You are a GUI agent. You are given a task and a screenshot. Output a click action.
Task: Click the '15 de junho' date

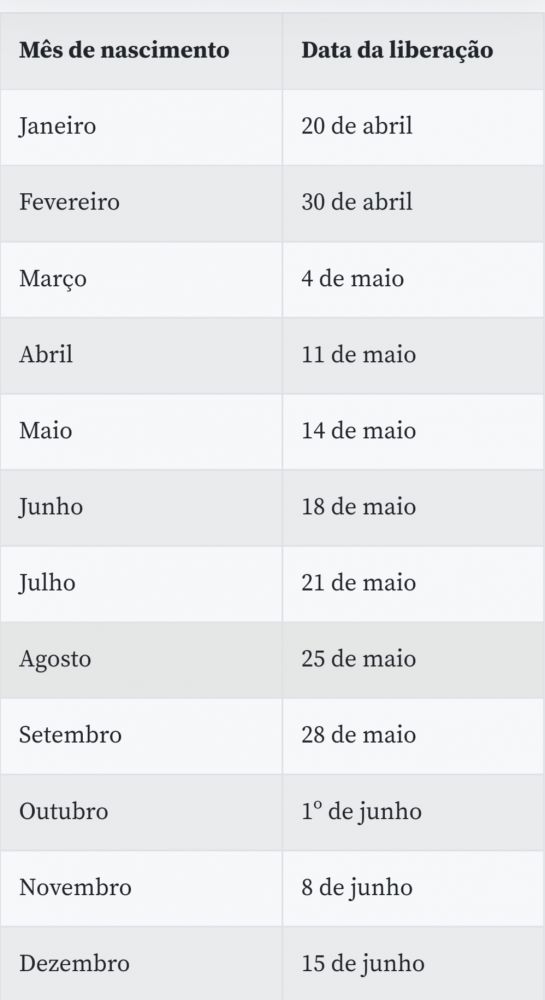point(363,964)
